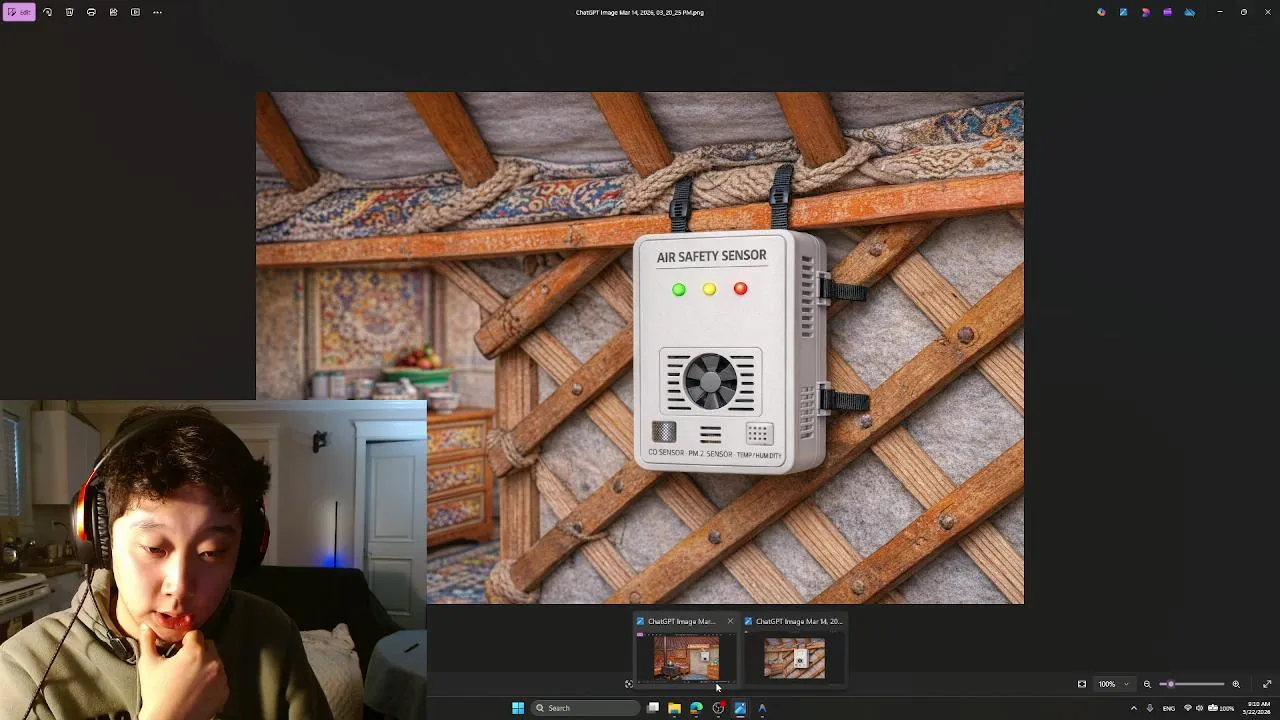Open the three-dot See more menu

coord(157,12)
